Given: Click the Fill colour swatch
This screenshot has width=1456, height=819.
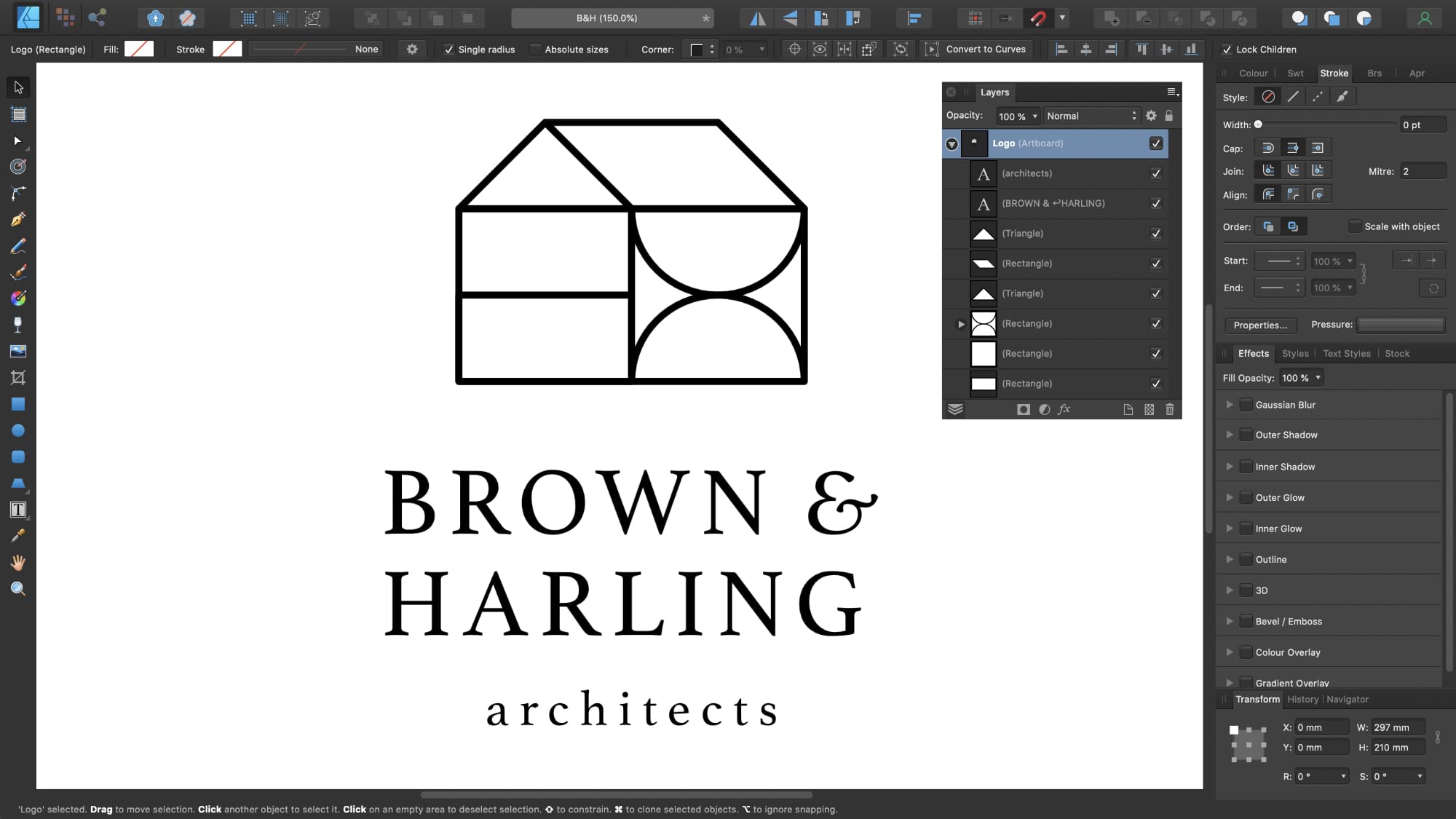Looking at the screenshot, I should coord(138,49).
